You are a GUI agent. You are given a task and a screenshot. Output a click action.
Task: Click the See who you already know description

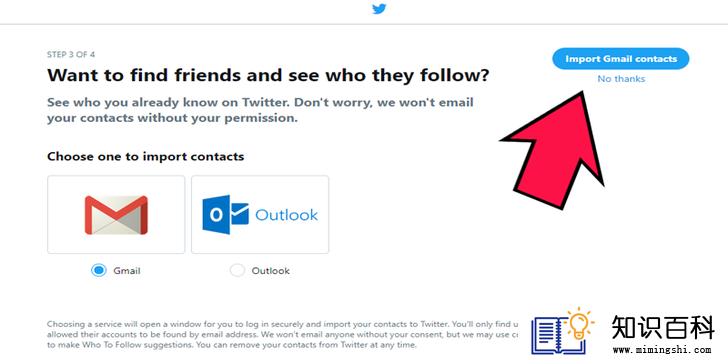pyautogui.click(x=260, y=110)
